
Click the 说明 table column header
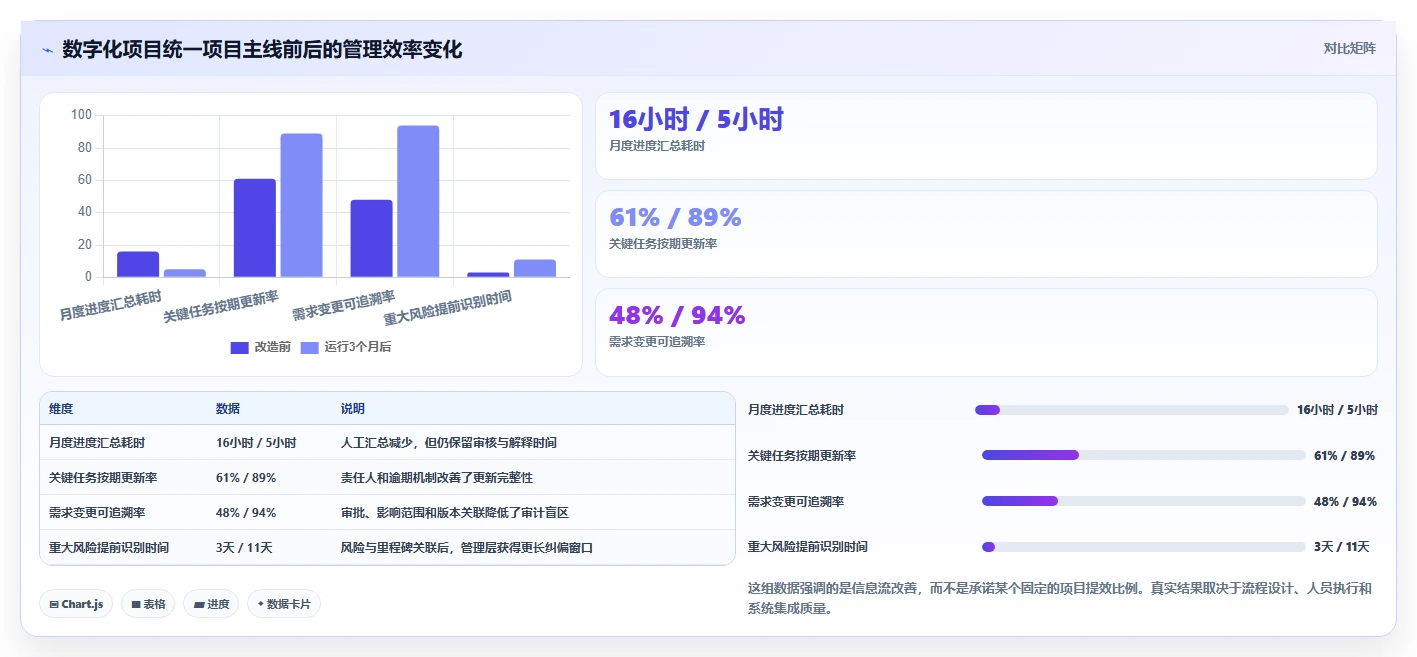click(353, 409)
